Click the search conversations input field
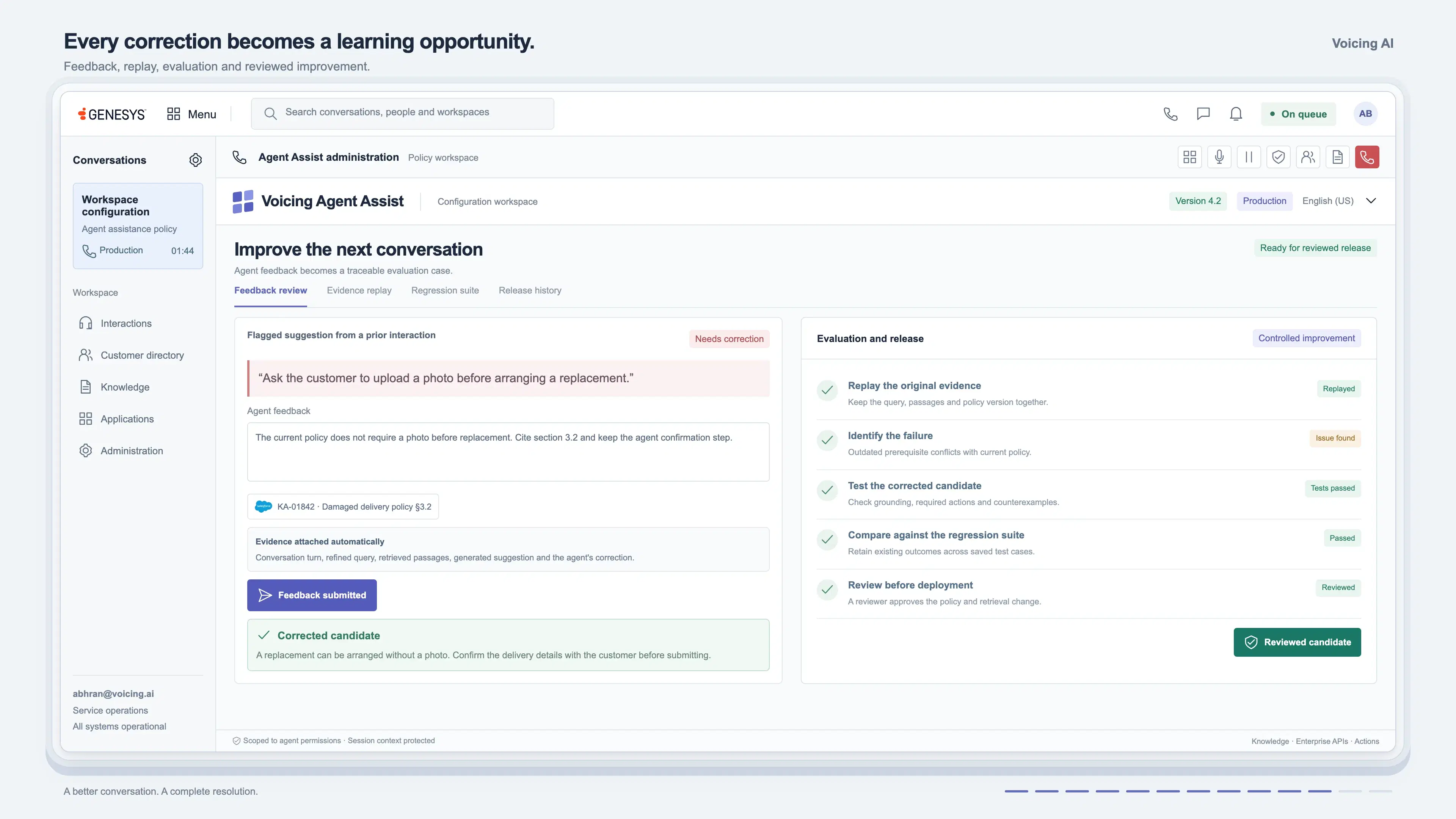This screenshot has width=1456, height=819. 402,114
